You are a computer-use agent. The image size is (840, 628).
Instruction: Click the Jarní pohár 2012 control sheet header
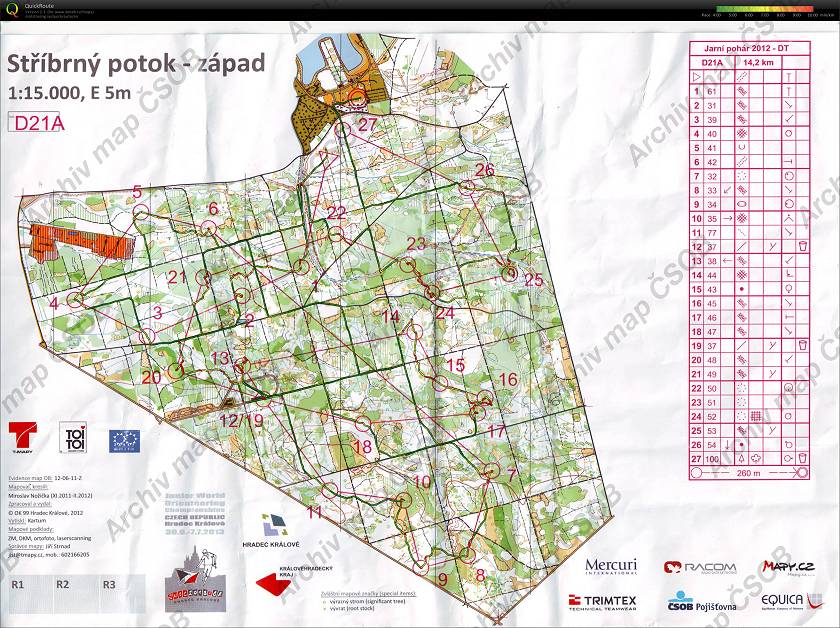759,47
